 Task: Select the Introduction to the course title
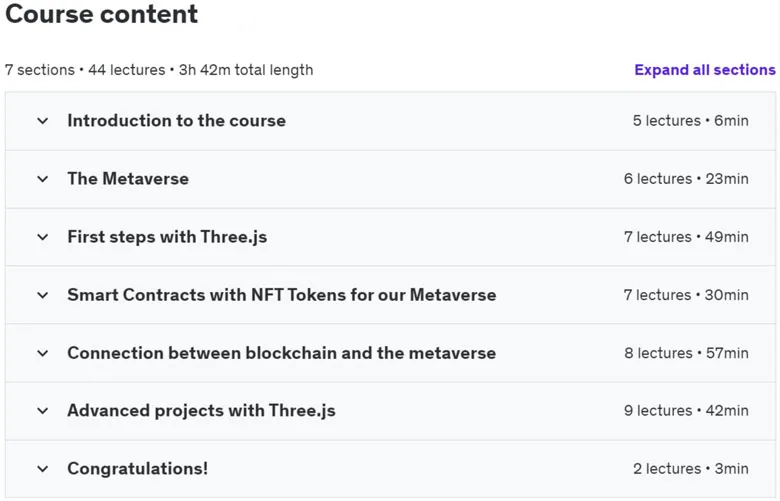point(177,121)
